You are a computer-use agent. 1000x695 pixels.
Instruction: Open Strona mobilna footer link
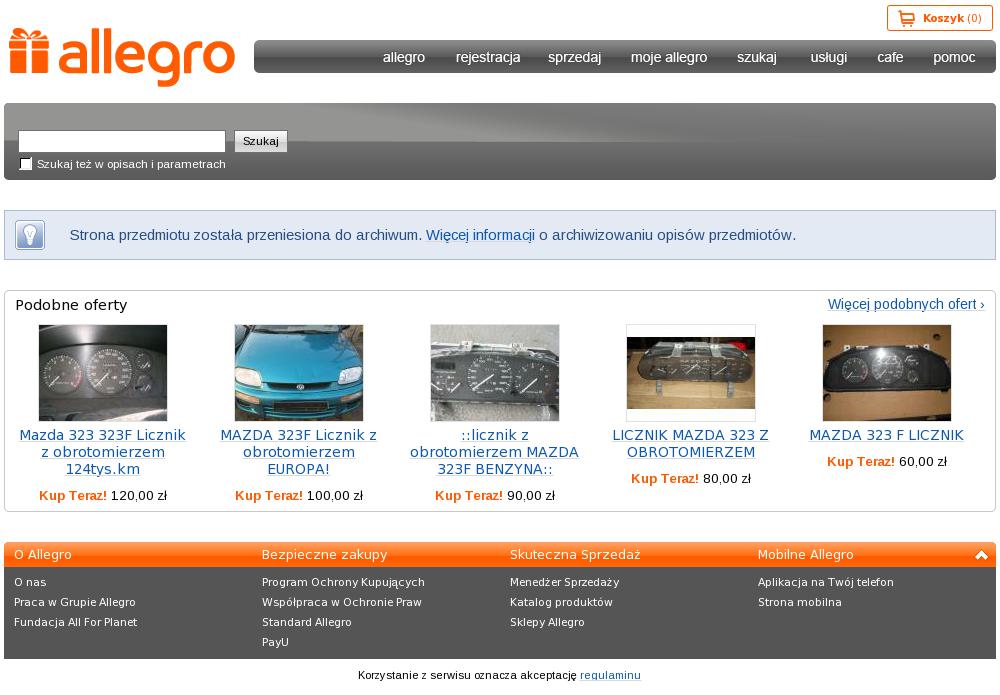[x=800, y=602]
